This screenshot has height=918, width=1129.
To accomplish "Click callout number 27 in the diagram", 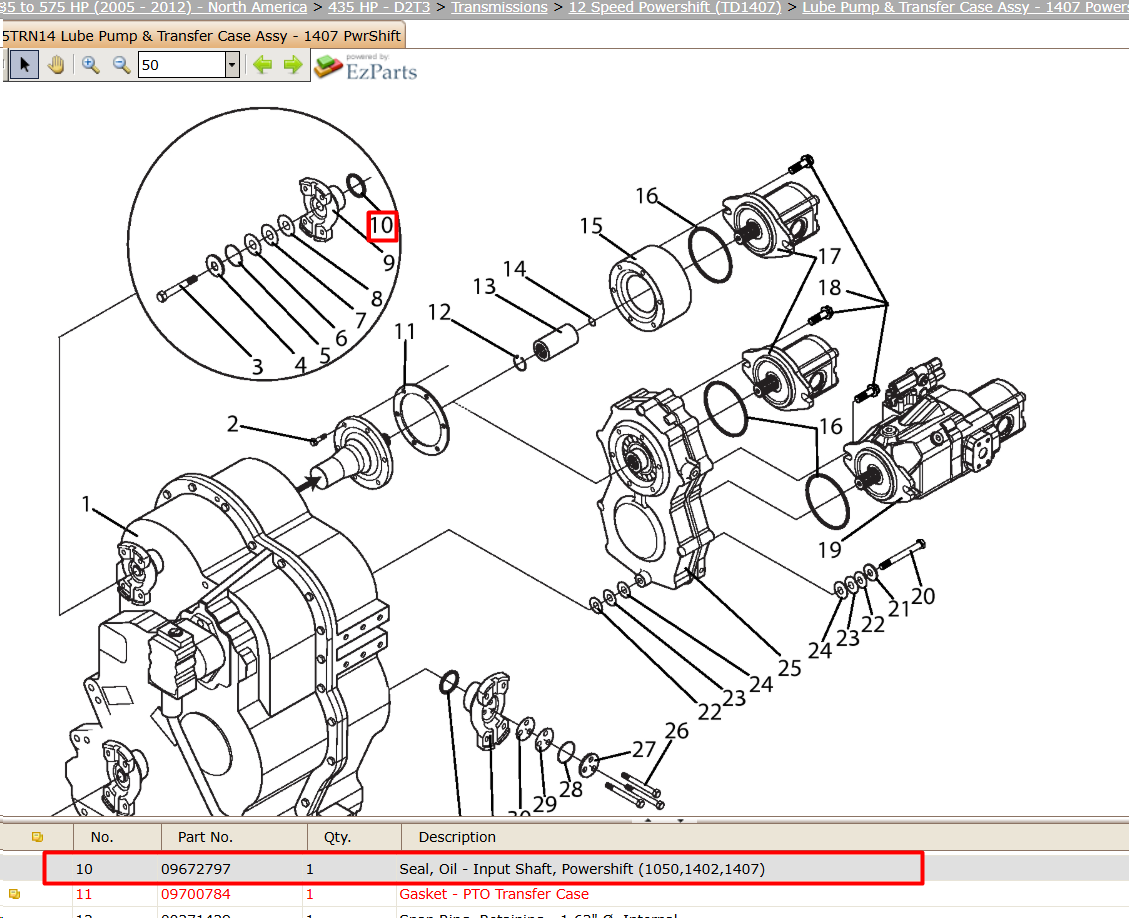I will [644, 750].
